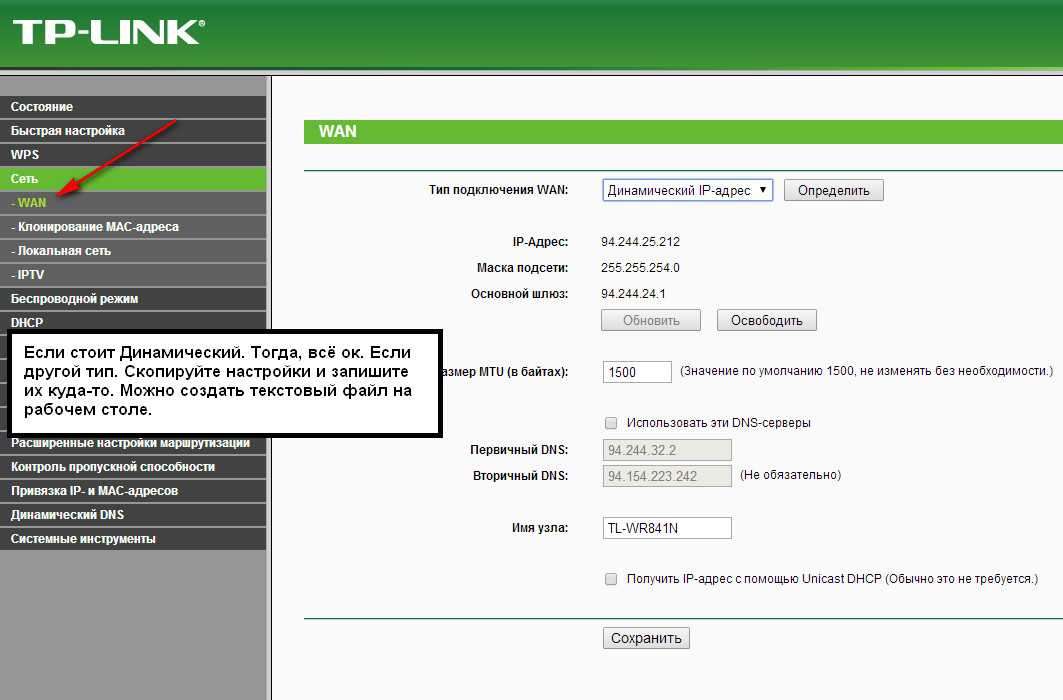
Task: Open the IPTV submenu item
Action: click(133, 275)
